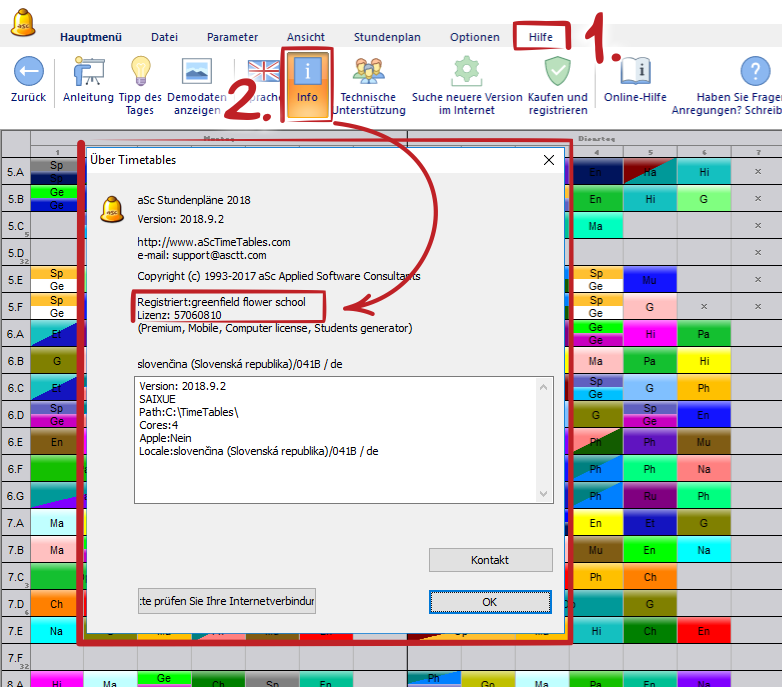Click orange Ch card in Dienstag 7.C row
782x687 pixels.
[650, 577]
